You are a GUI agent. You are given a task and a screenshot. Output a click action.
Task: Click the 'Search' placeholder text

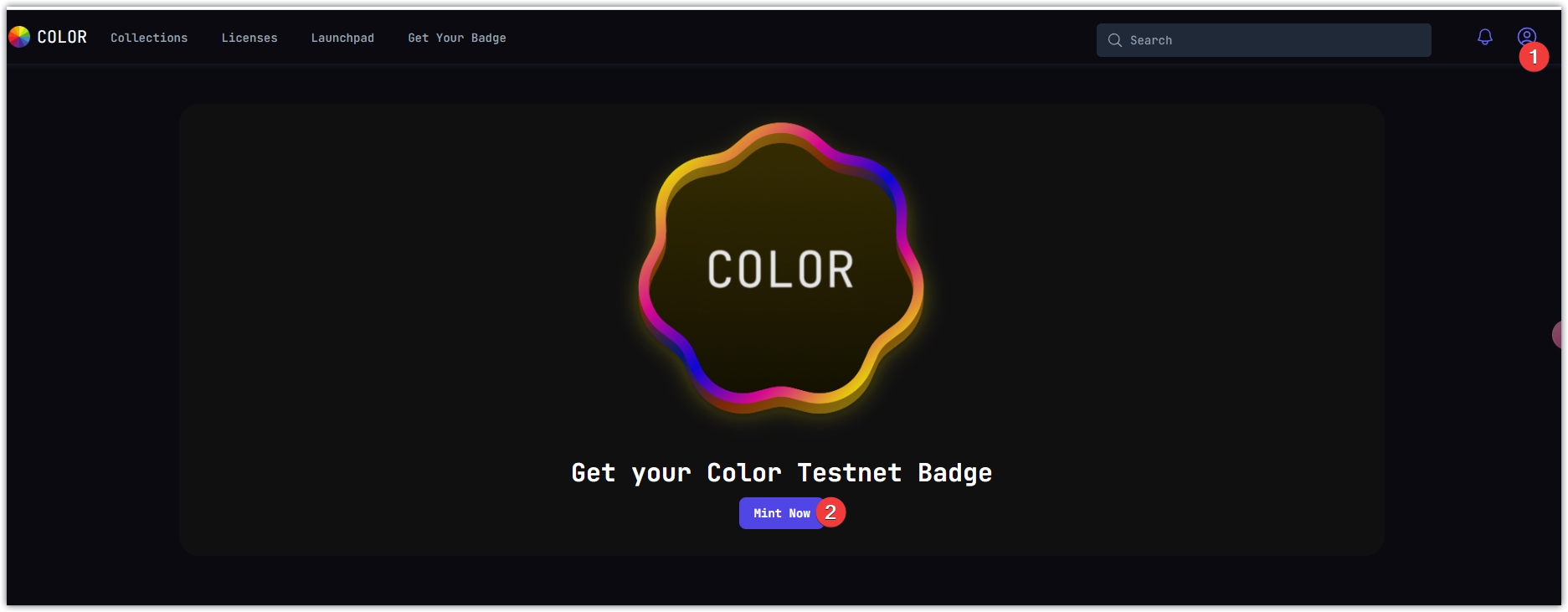[1150, 40]
